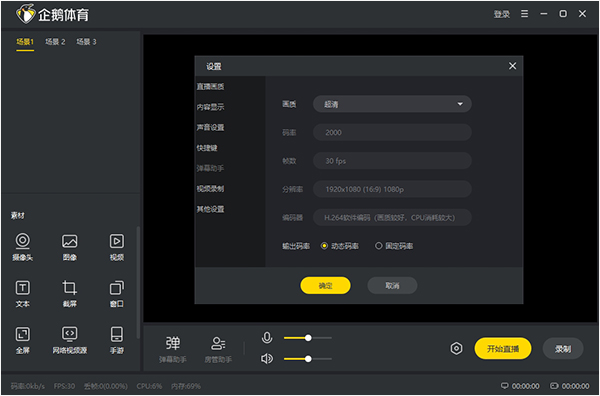Open settings via hexagon gear icon
Screen dimensions: 600x396
pyautogui.click(x=456, y=349)
